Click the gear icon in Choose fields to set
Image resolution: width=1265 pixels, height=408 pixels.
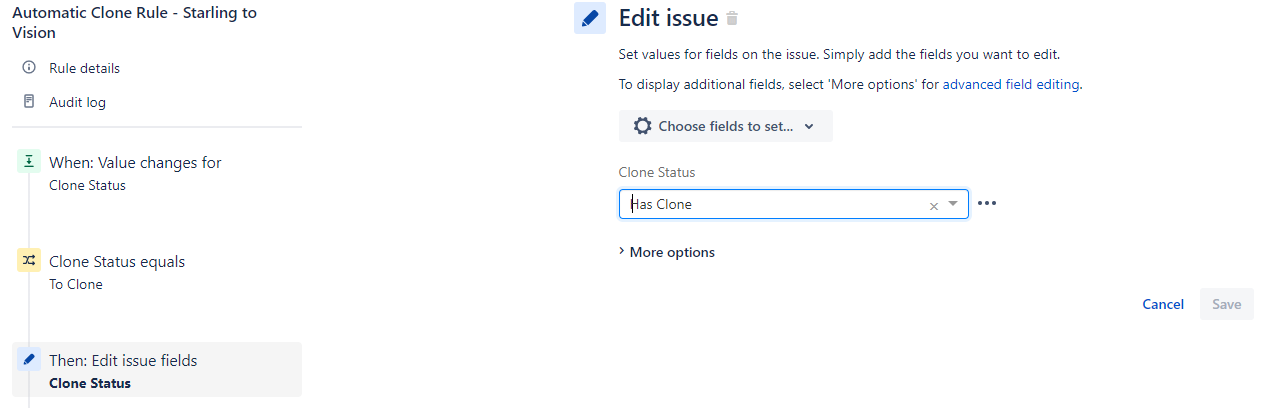[x=642, y=126]
